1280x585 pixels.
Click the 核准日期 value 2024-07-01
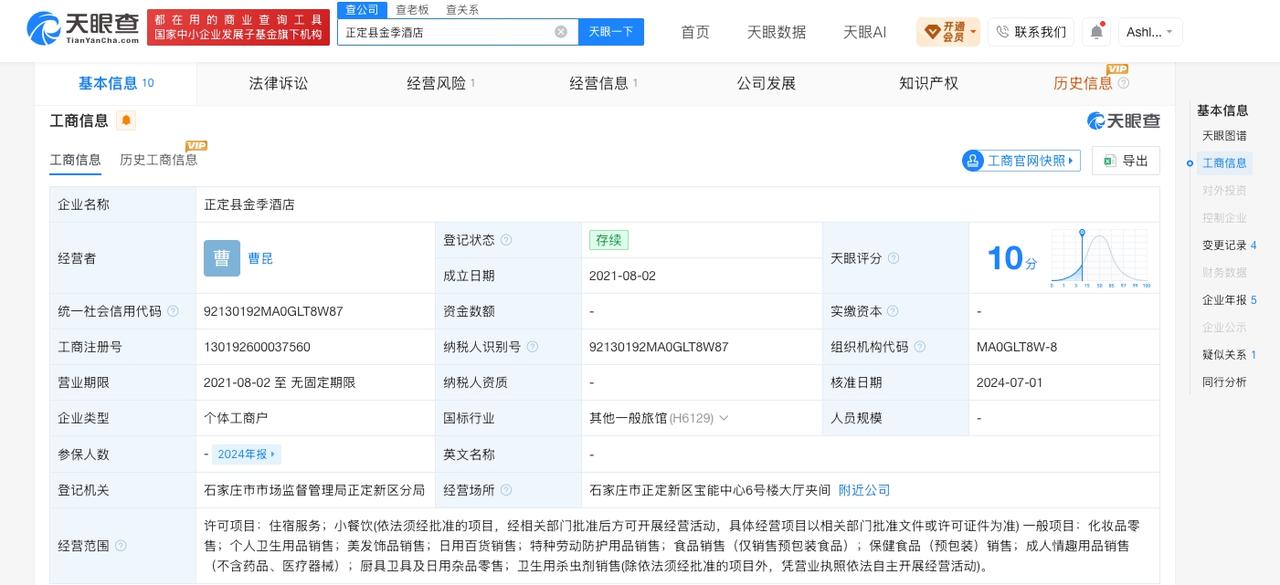click(1010, 382)
